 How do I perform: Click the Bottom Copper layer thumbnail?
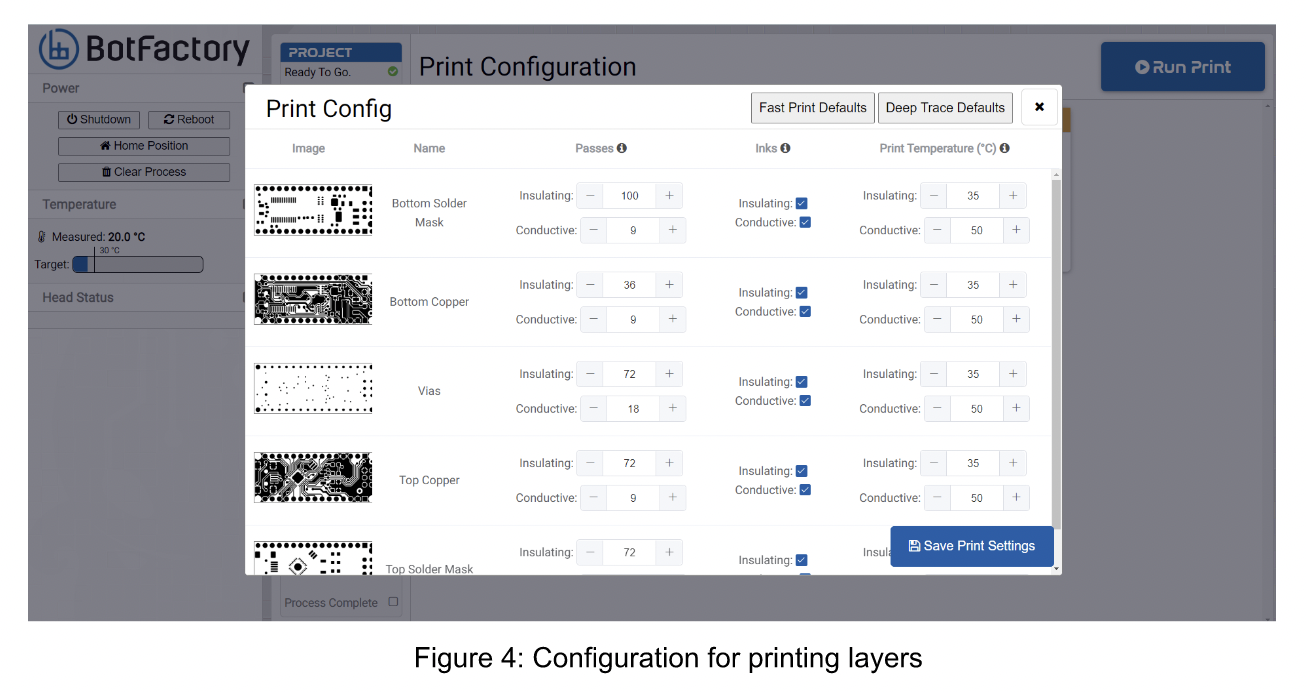[x=313, y=299]
